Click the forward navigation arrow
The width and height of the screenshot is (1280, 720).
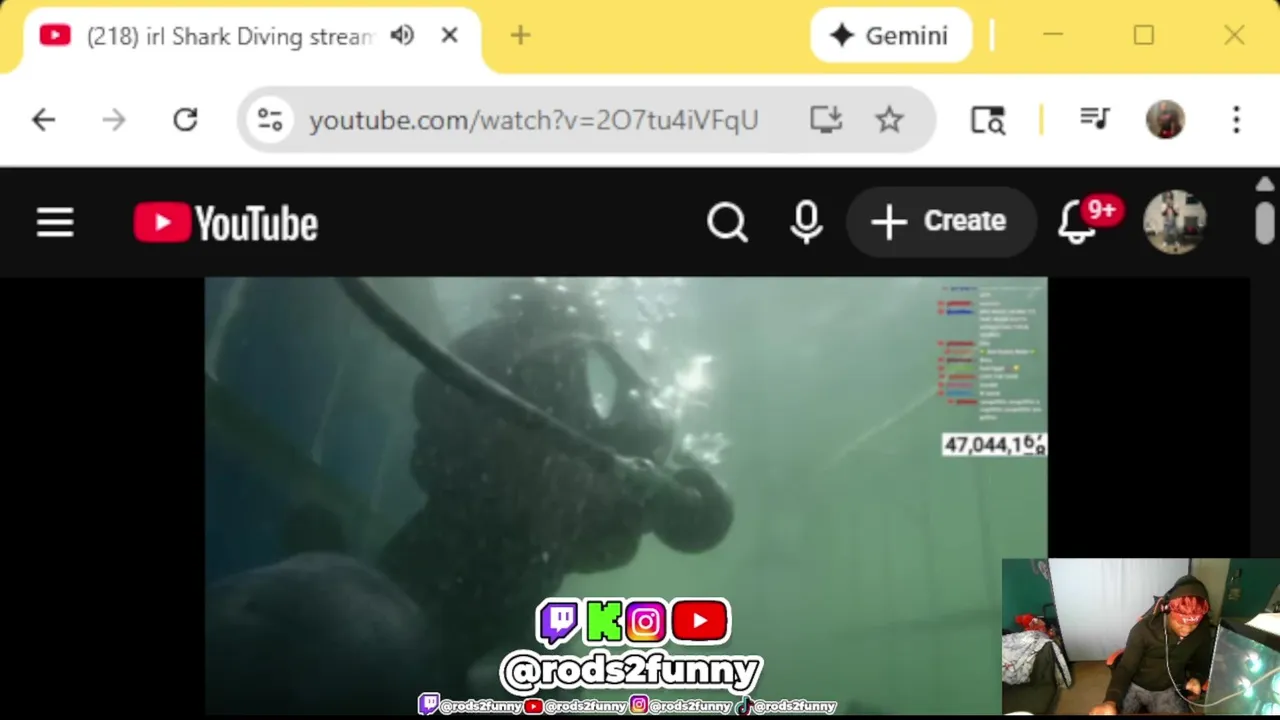coord(113,120)
